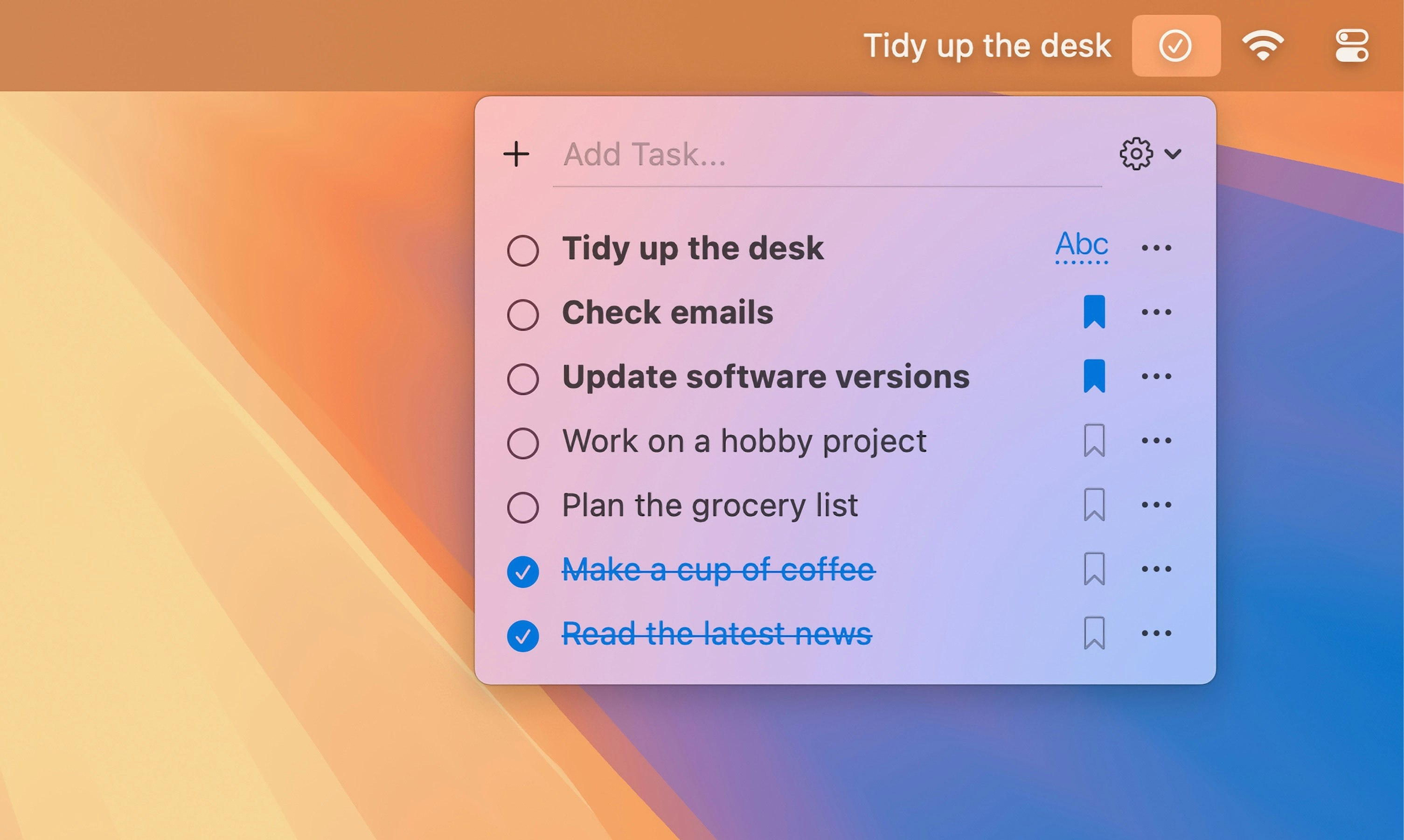
Task: Open more options for Tidy up the desk
Action: (1157, 247)
